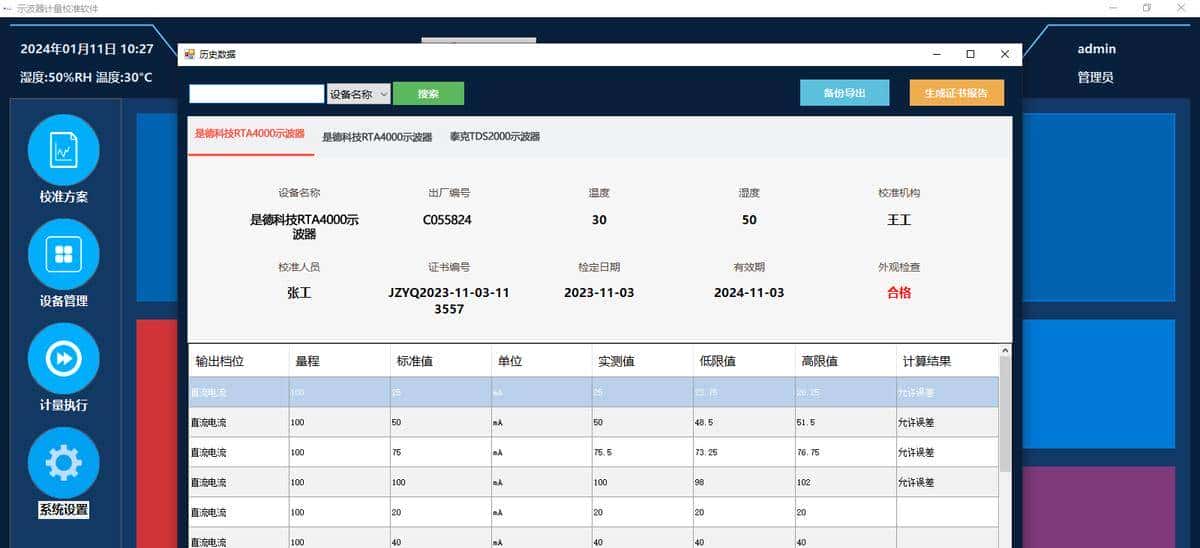Click the table vertical scrollbar thumb
Screen dimensions: 1200x548
click(1005, 414)
